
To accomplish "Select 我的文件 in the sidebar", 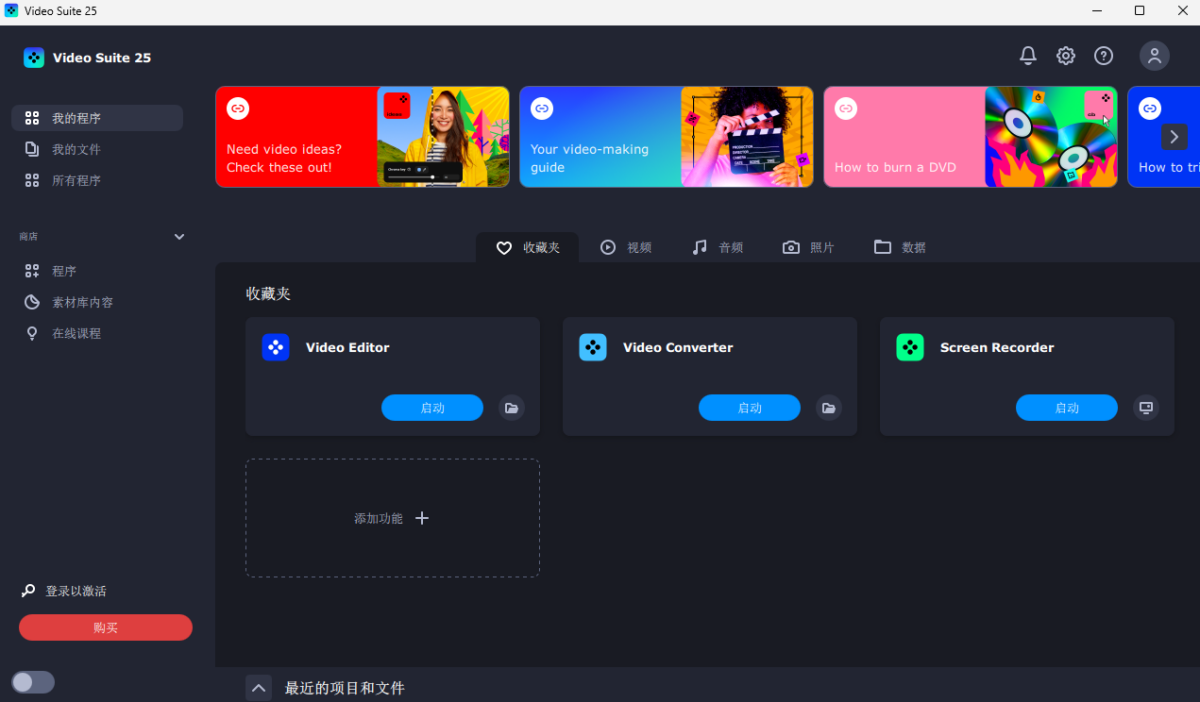I will (76, 149).
